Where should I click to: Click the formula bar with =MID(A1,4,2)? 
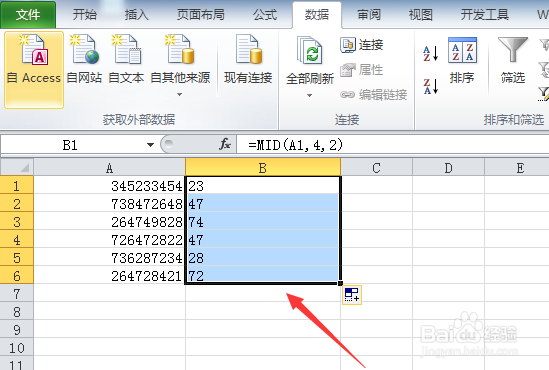(392, 145)
